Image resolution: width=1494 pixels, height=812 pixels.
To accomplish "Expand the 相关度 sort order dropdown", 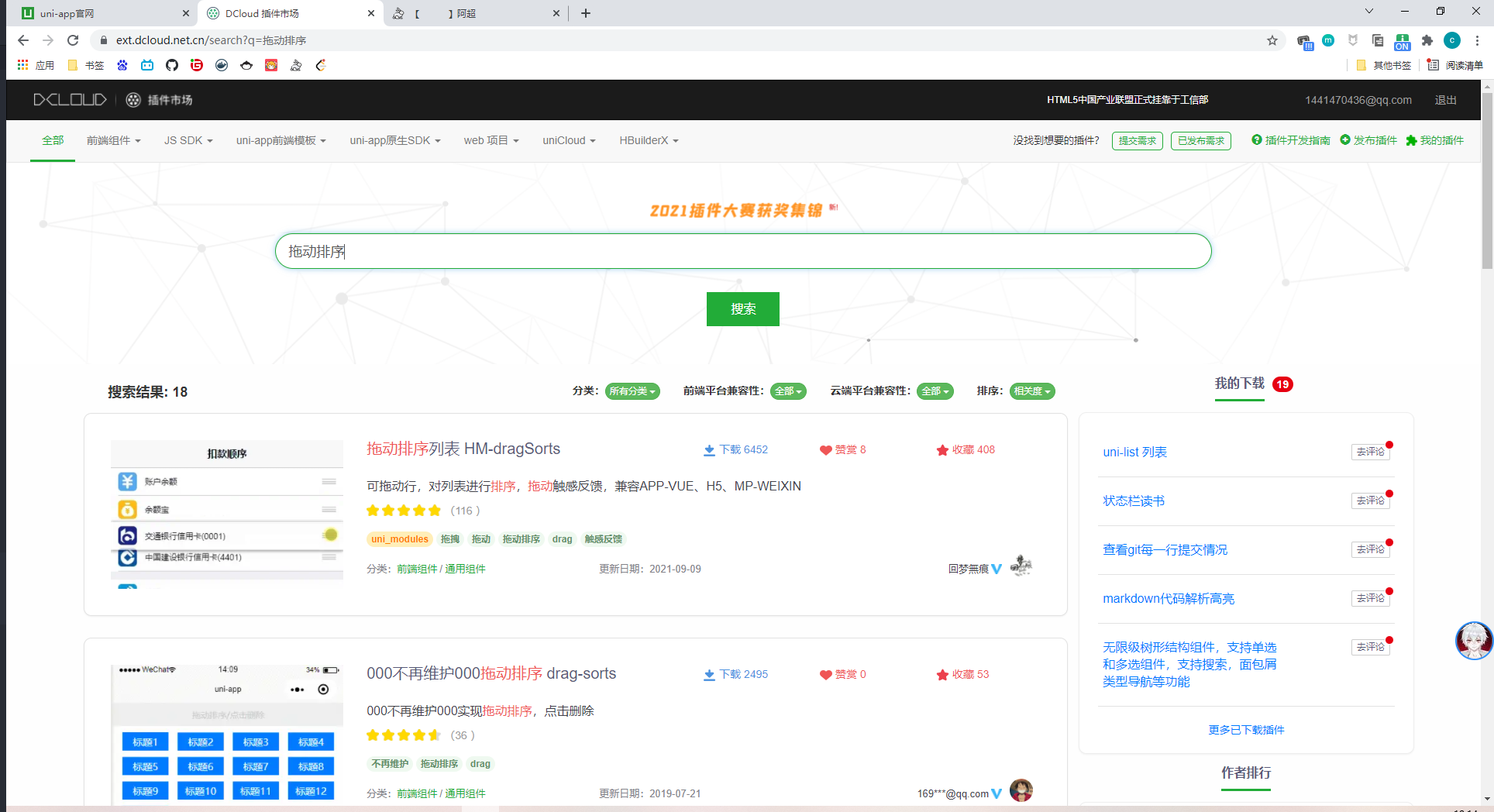I will click(1031, 391).
